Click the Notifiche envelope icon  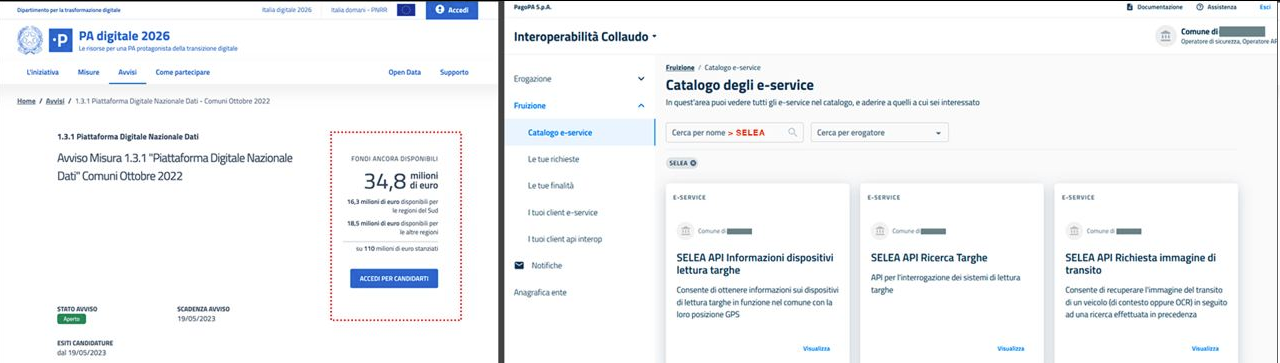[x=519, y=265]
